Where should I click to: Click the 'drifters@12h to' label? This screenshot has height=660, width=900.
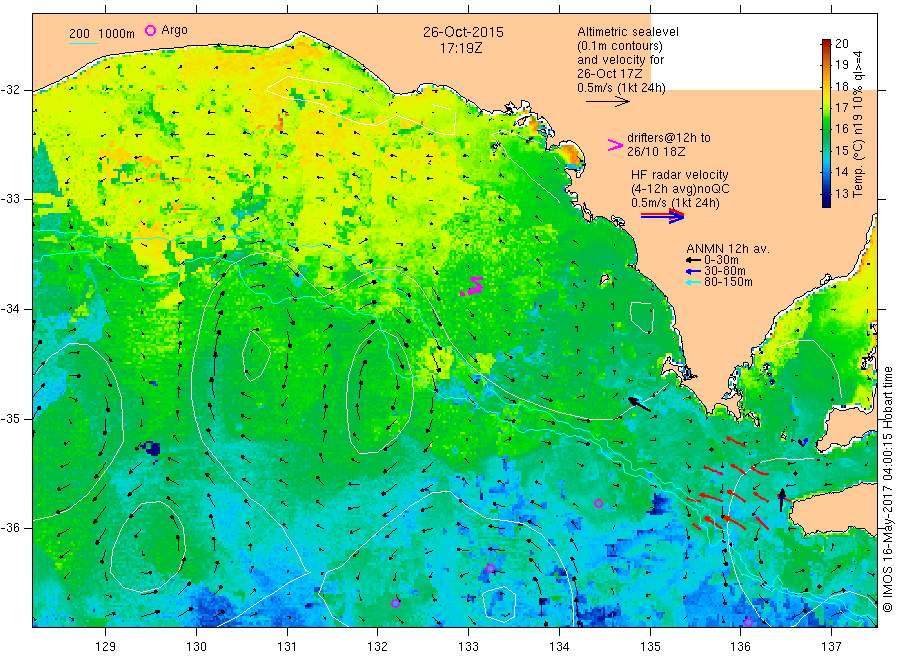tap(669, 138)
